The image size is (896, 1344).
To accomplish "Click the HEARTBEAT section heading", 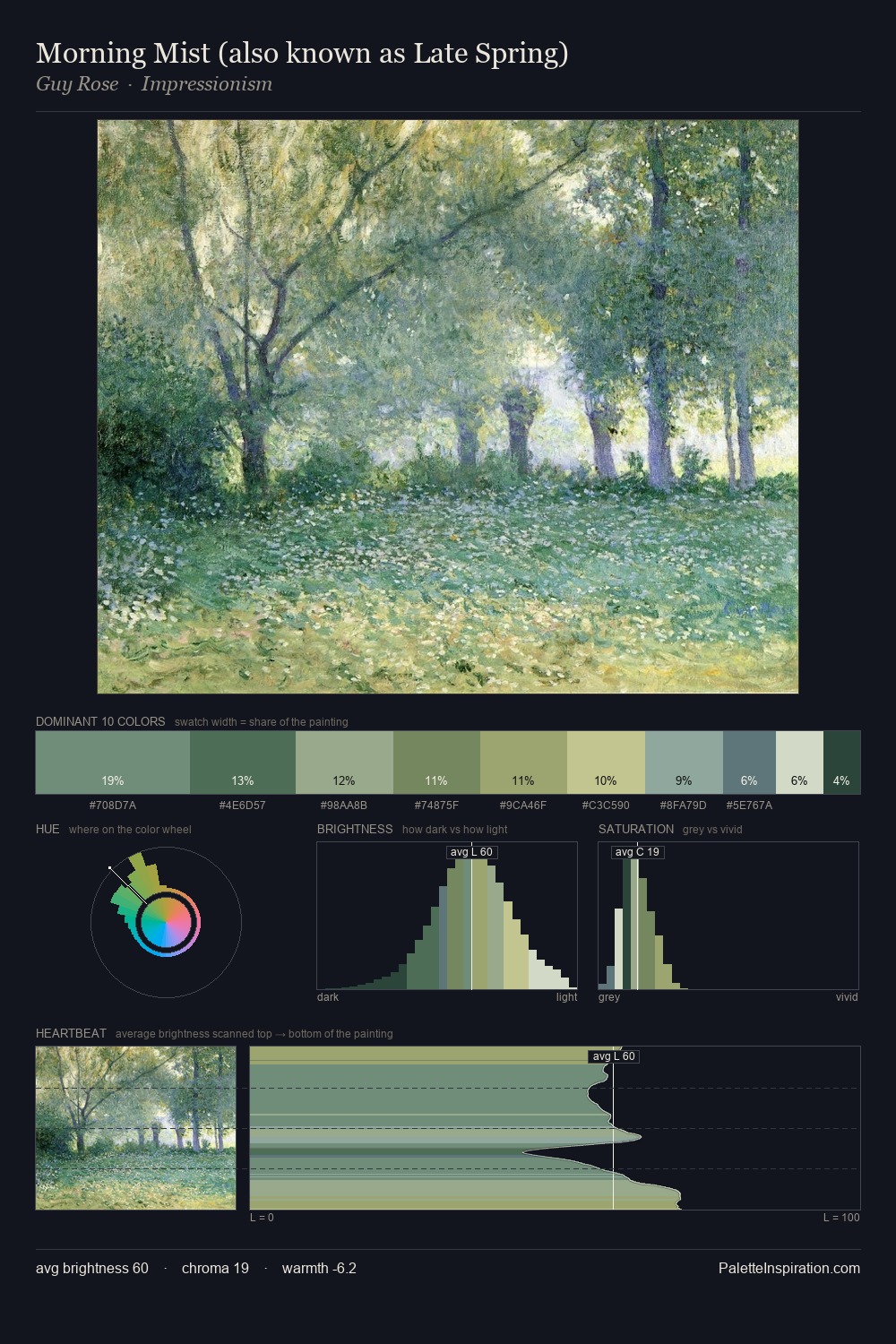I will point(71,1033).
